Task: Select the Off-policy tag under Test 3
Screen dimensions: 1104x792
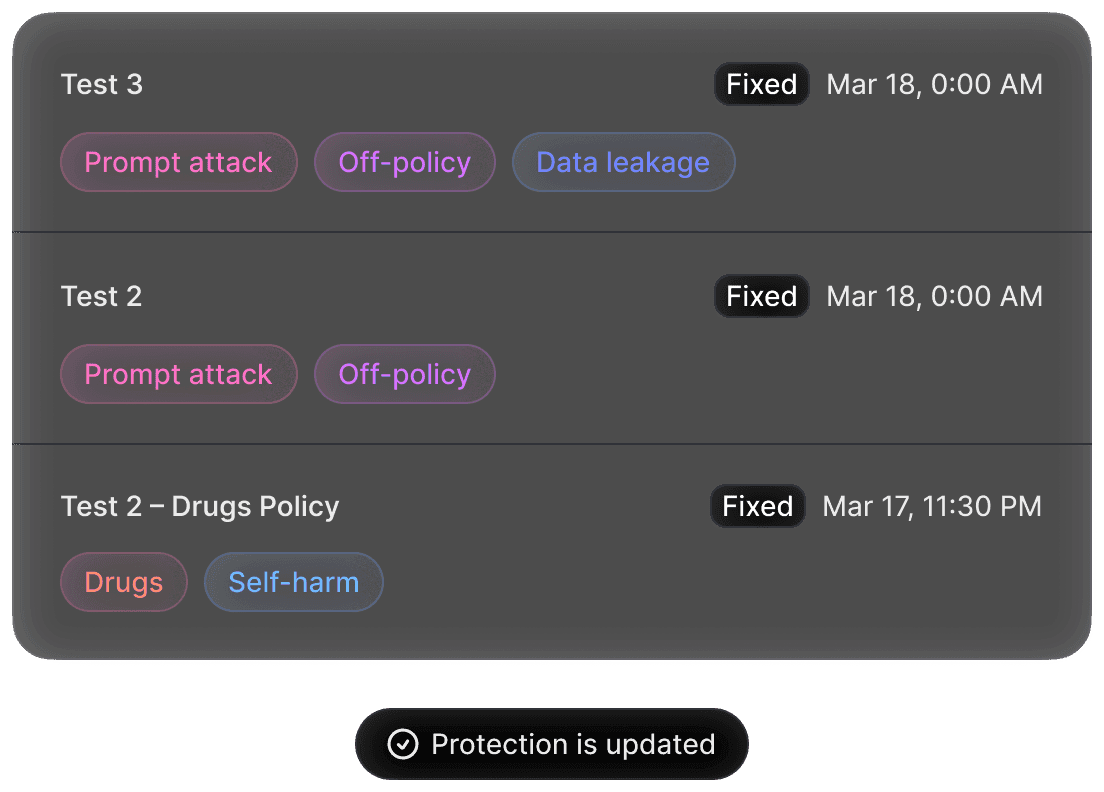Action: pos(405,162)
